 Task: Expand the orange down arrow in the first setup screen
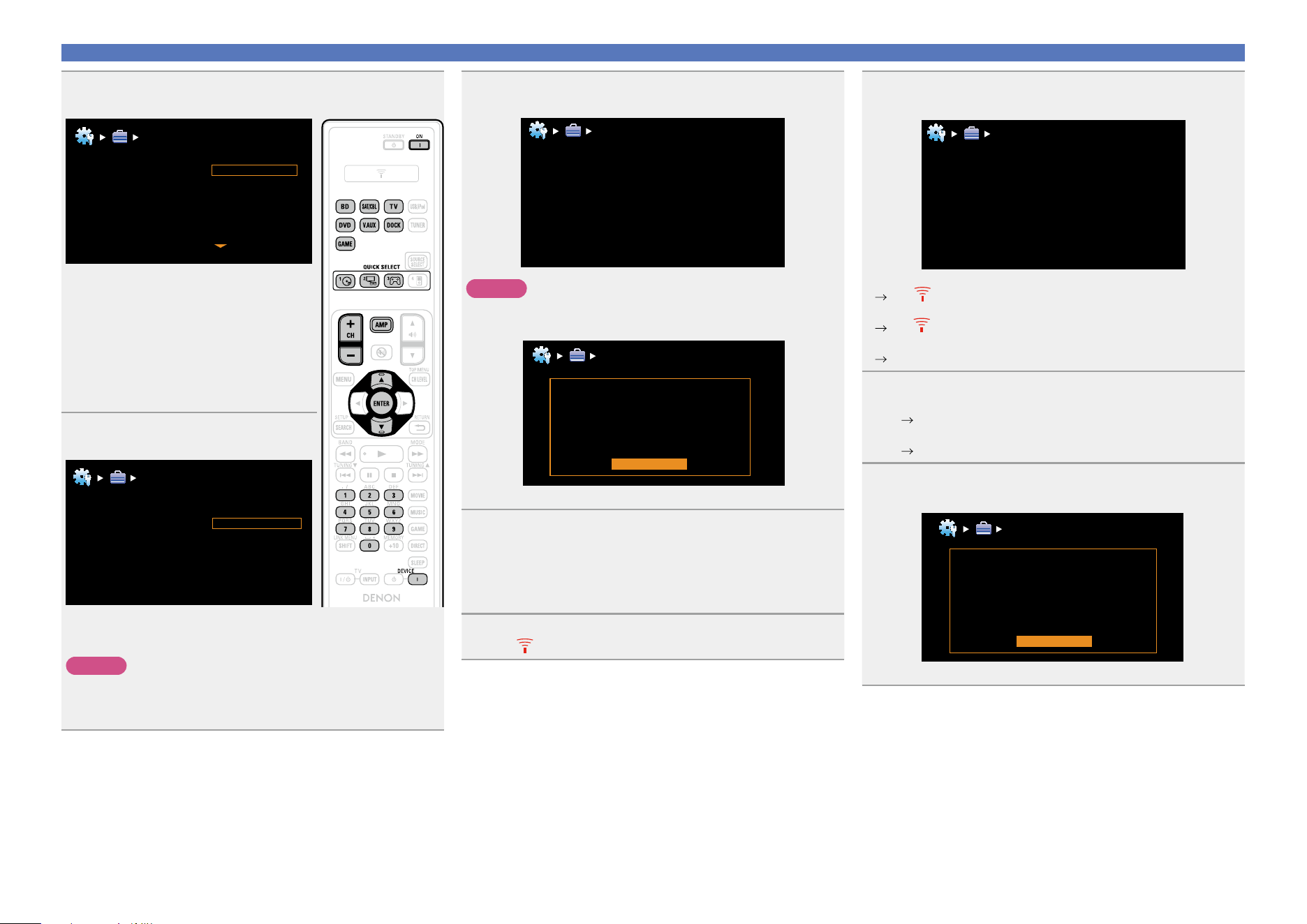(221, 246)
